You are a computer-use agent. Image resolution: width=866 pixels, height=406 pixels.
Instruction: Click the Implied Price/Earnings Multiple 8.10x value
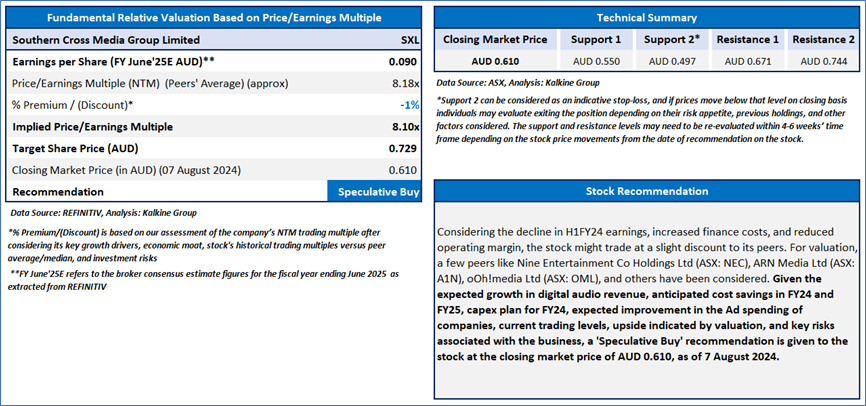[x=404, y=127]
